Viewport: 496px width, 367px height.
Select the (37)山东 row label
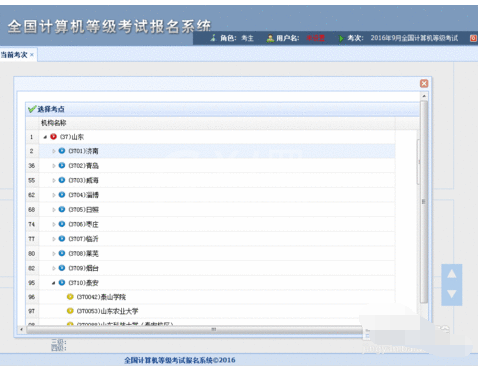pyautogui.click(x=72, y=137)
